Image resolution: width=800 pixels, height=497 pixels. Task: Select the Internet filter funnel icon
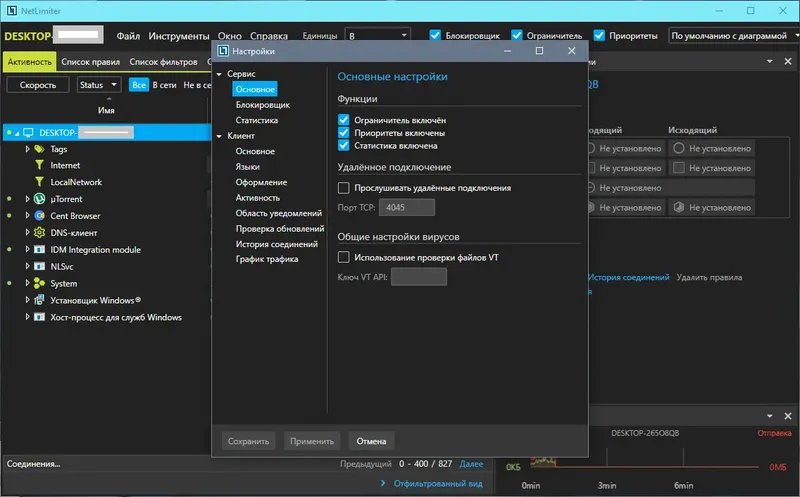click(39, 165)
